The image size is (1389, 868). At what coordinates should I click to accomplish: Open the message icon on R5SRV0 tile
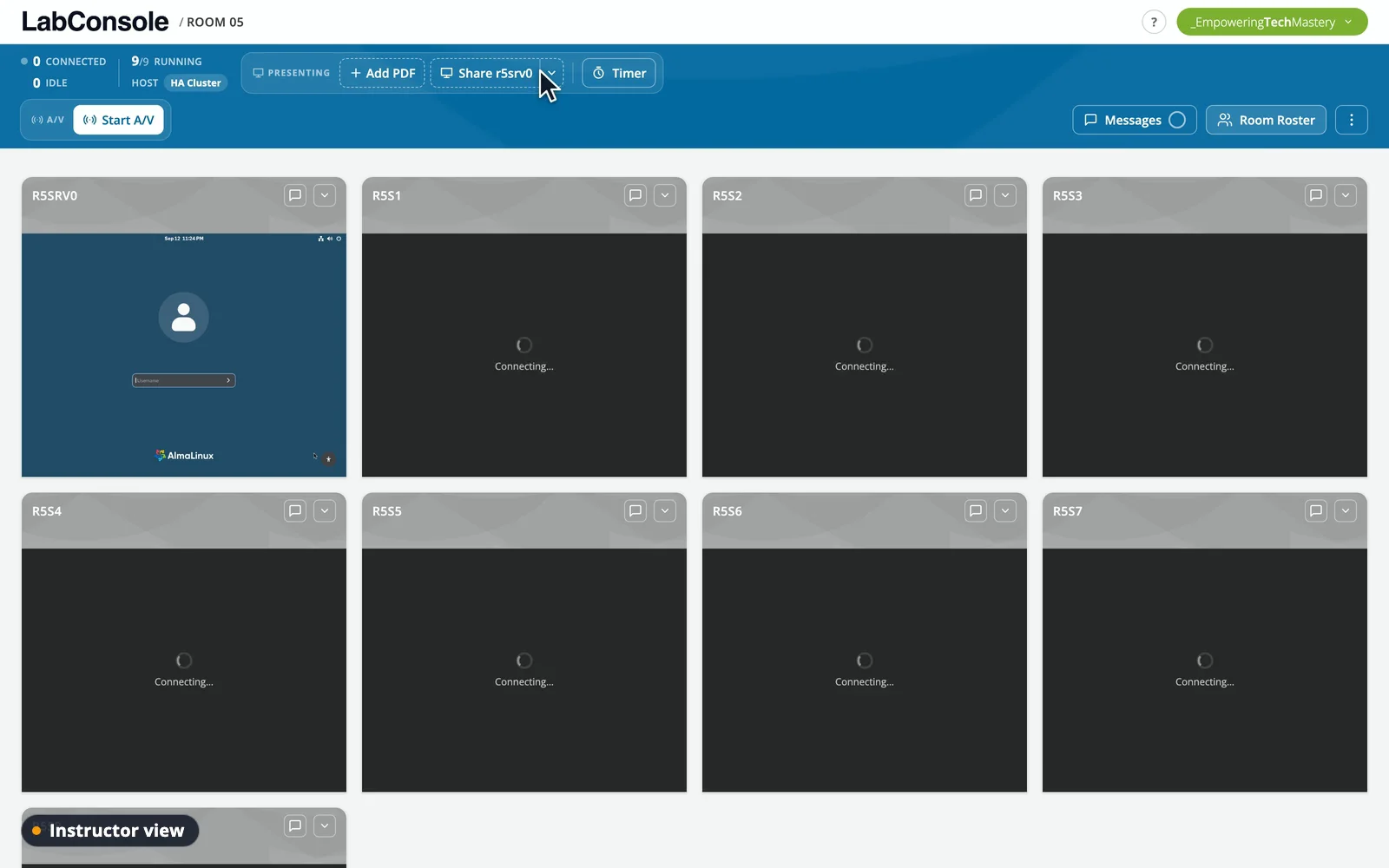click(295, 195)
